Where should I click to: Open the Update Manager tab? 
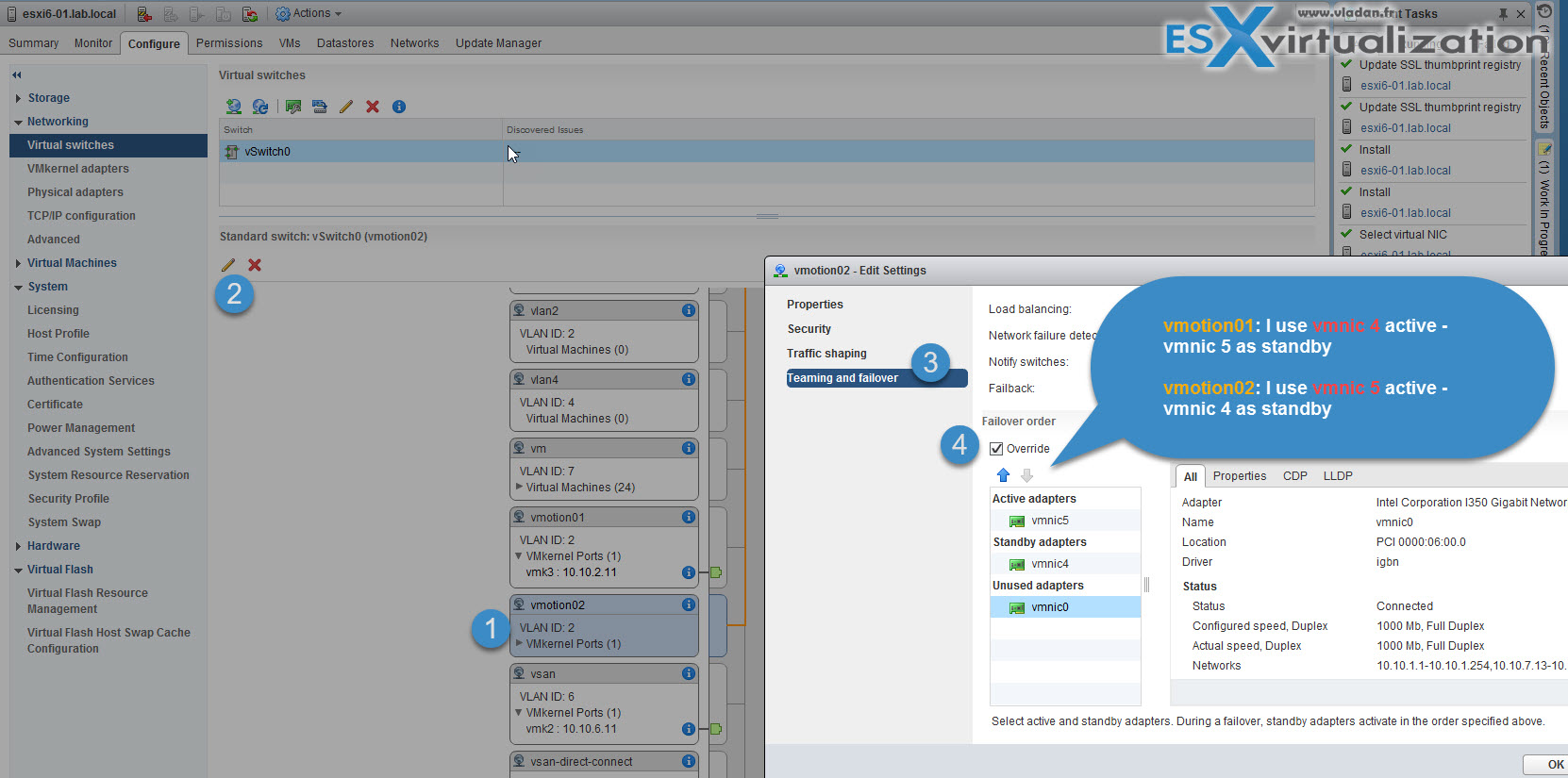point(498,43)
